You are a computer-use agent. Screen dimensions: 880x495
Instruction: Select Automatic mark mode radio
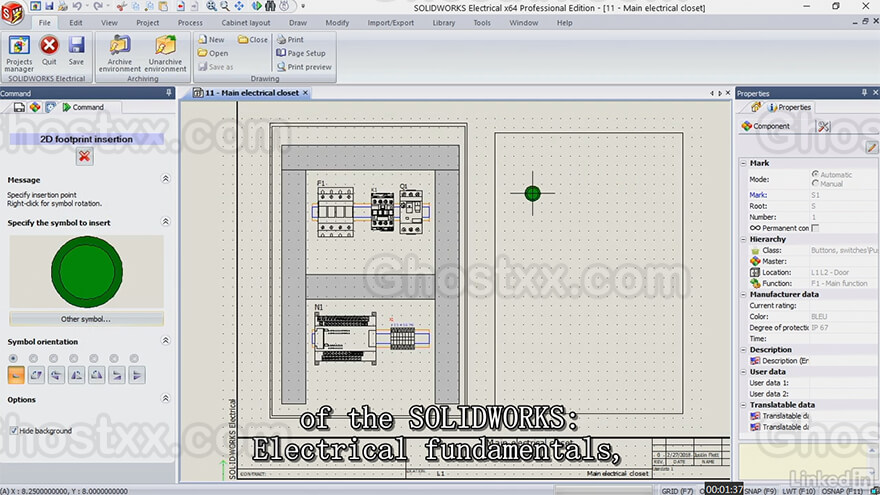click(x=815, y=174)
